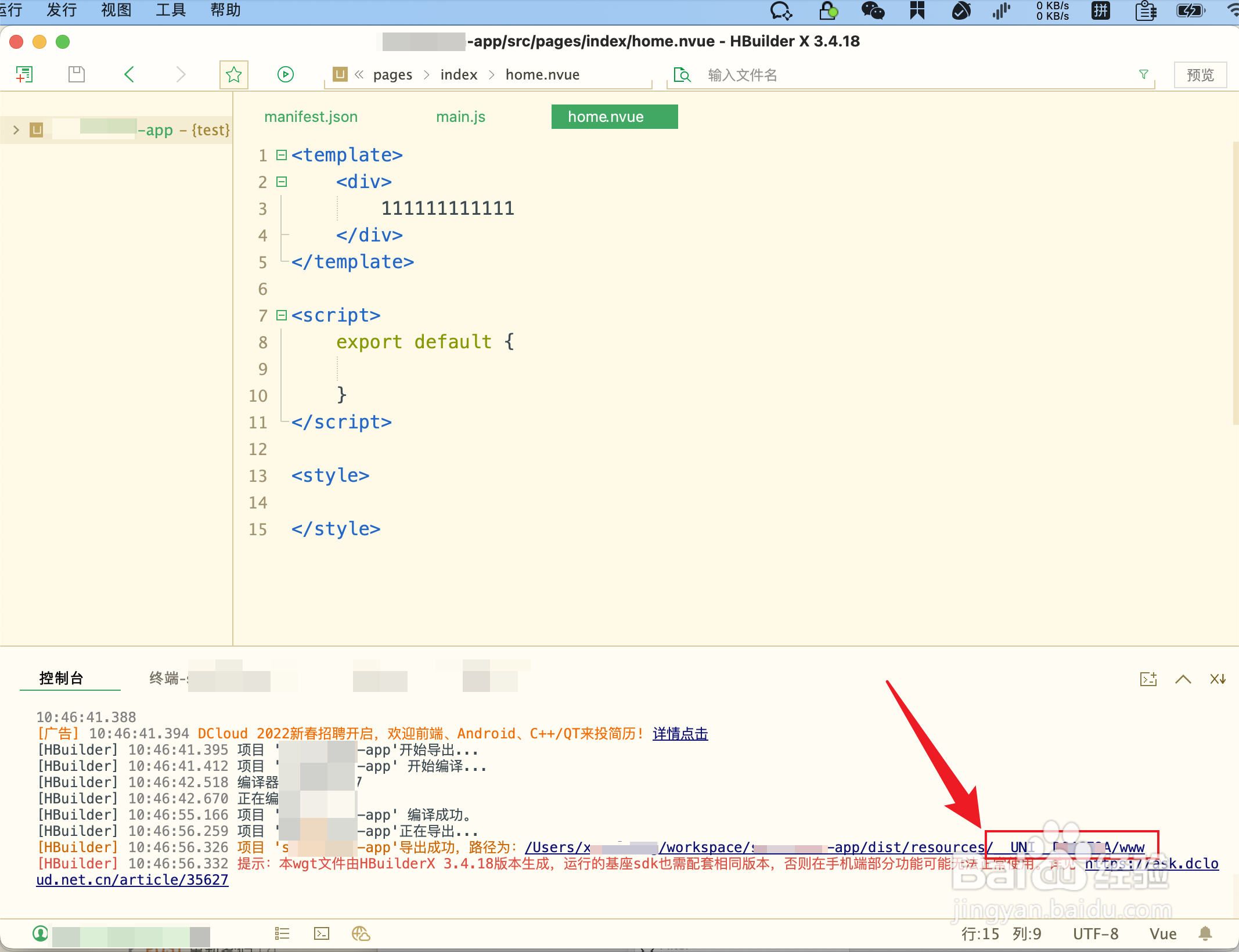Image resolution: width=1239 pixels, height=952 pixels.
Task: Click the terminal icon in status bar
Action: point(322,933)
